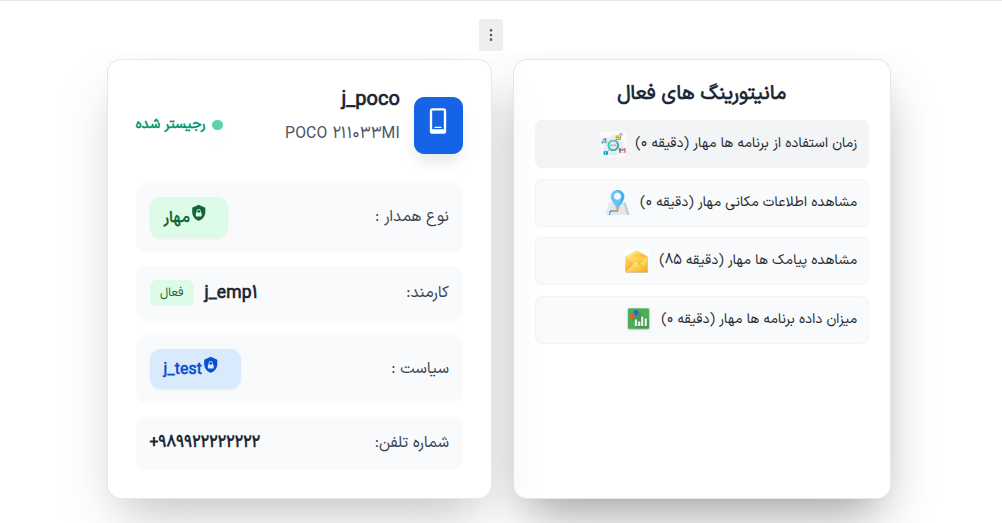This screenshot has width=1002, height=523.
Task: Click the phone number +989922222222
Action: click(x=205, y=442)
